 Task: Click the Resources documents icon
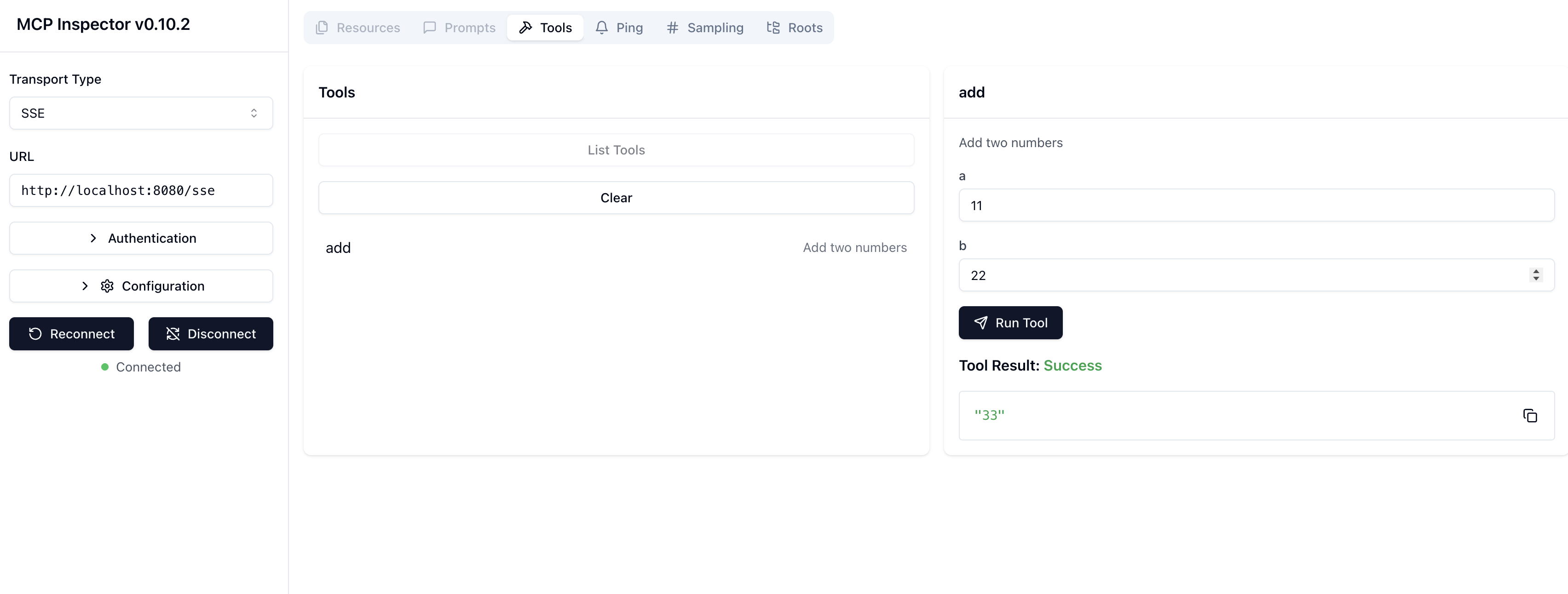[322, 28]
